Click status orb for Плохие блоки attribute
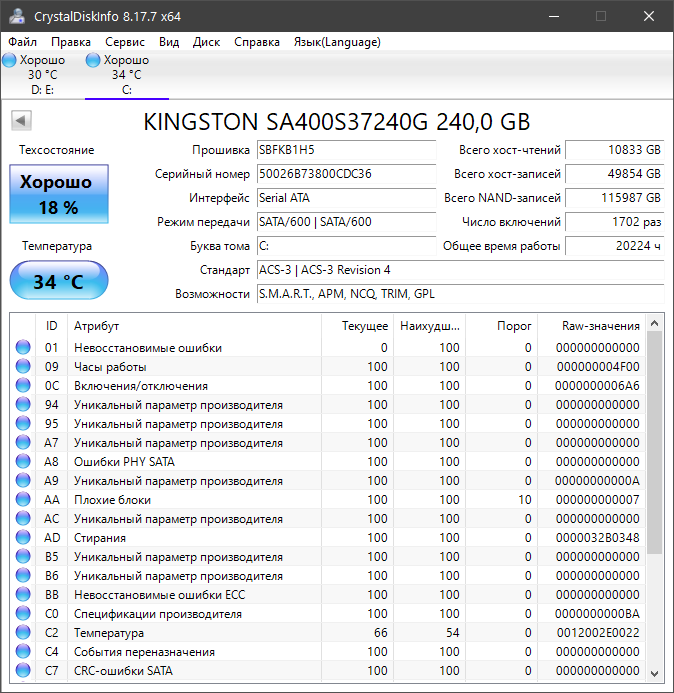The image size is (674, 693). coord(23,500)
